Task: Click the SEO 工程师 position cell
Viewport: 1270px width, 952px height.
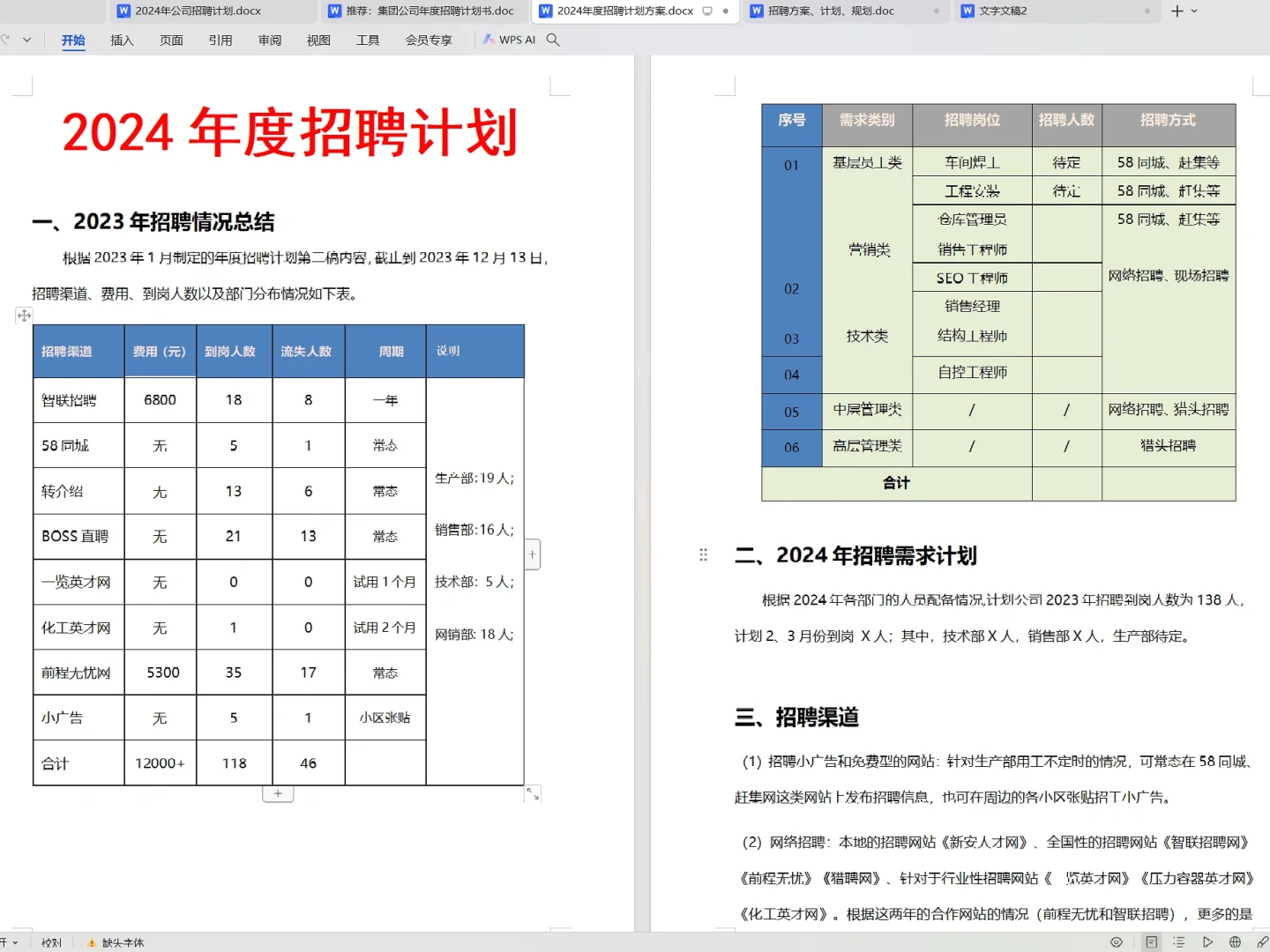Action: tap(972, 278)
